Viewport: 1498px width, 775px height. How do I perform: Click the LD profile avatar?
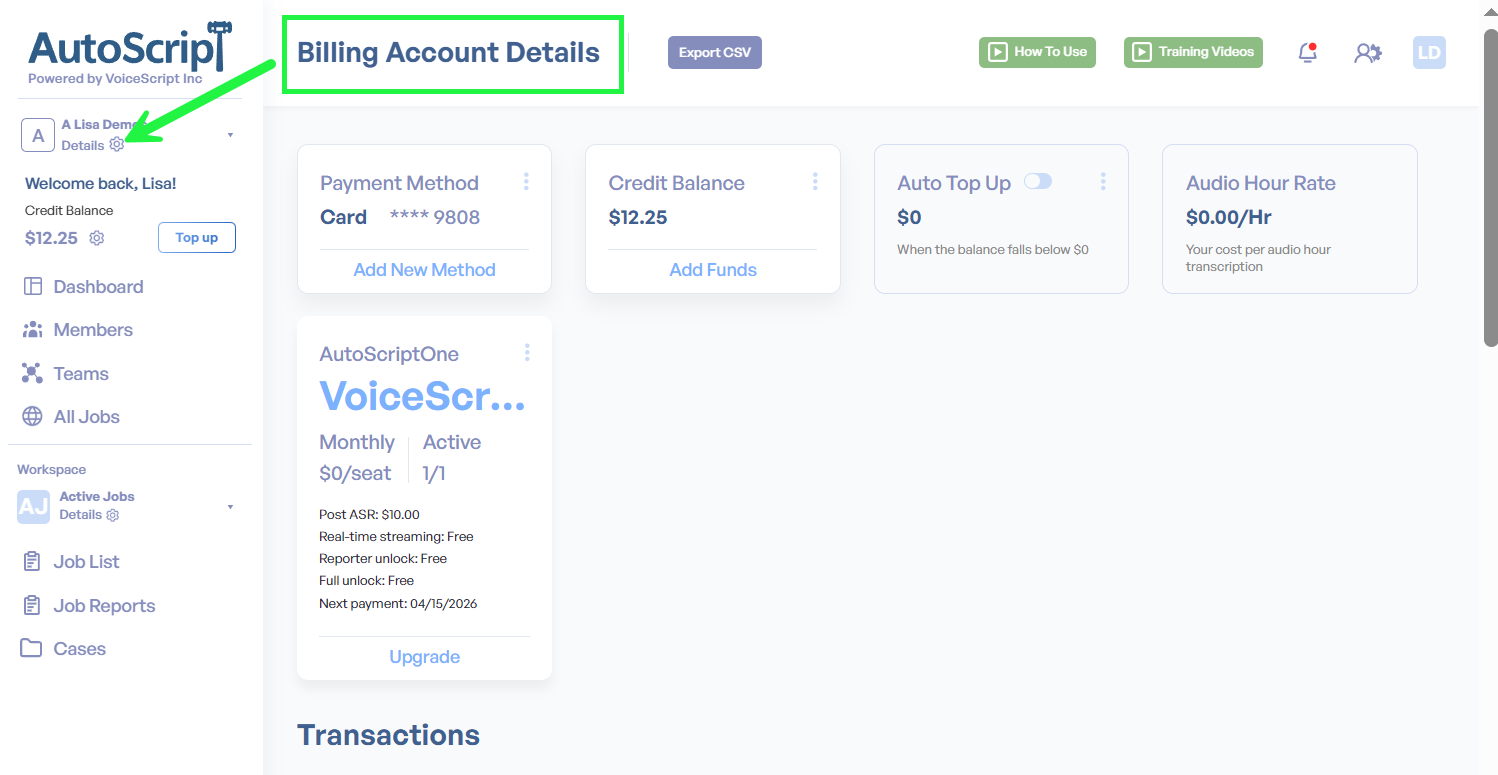1428,53
